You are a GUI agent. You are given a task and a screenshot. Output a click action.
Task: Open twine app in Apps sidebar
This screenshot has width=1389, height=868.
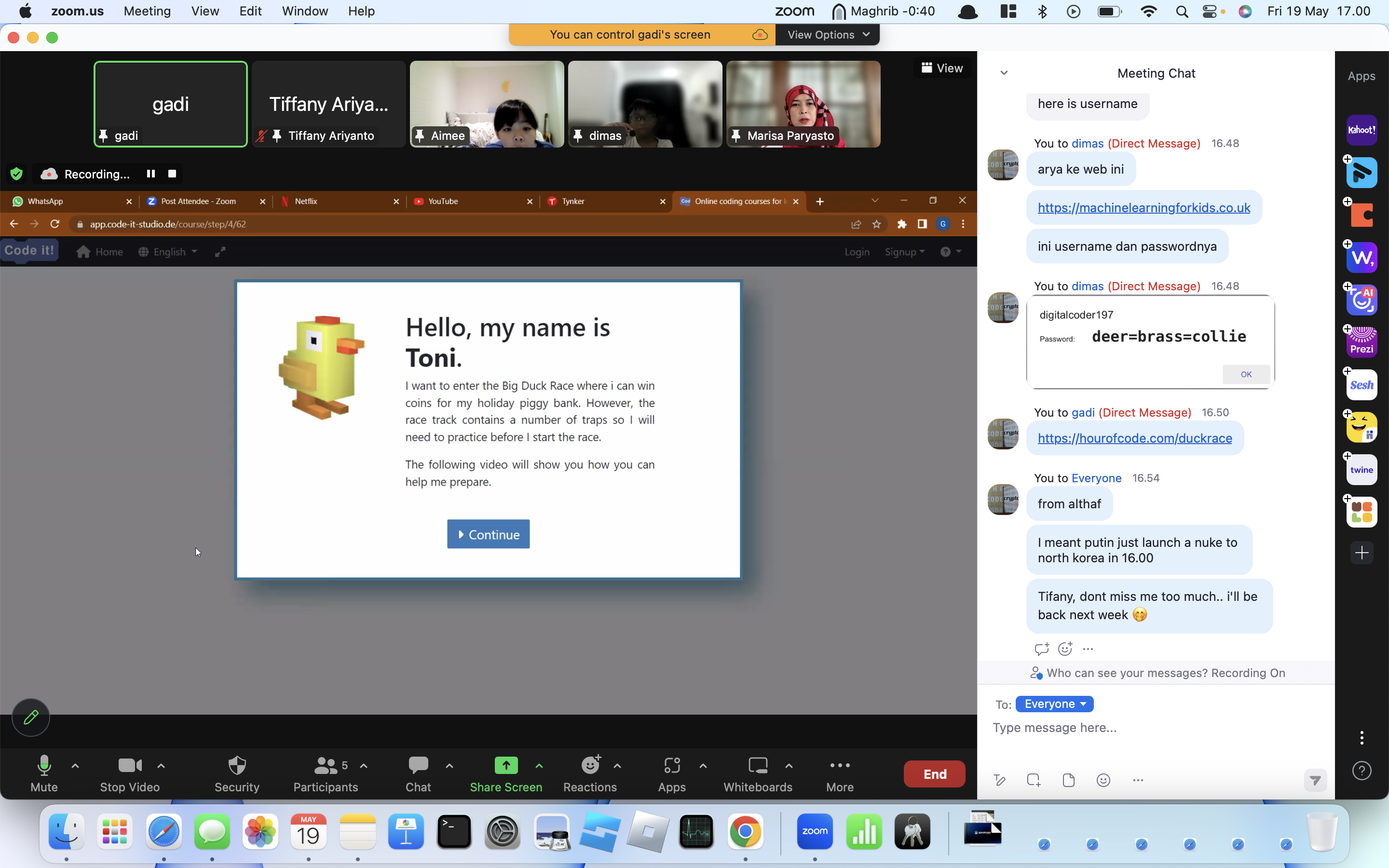click(1362, 470)
